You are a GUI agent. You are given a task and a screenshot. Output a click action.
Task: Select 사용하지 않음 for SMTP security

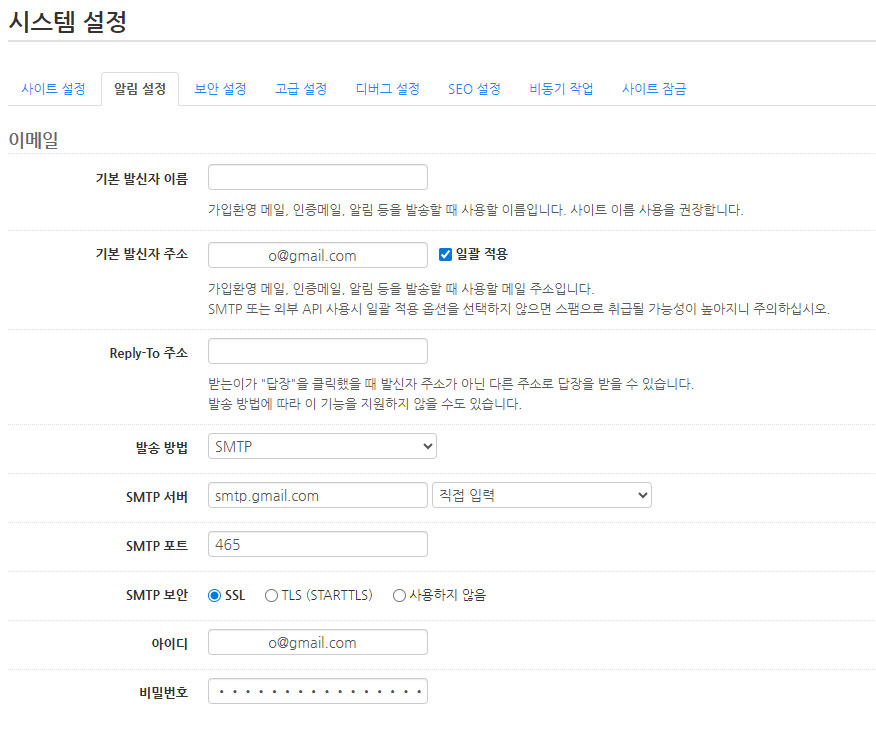(399, 596)
